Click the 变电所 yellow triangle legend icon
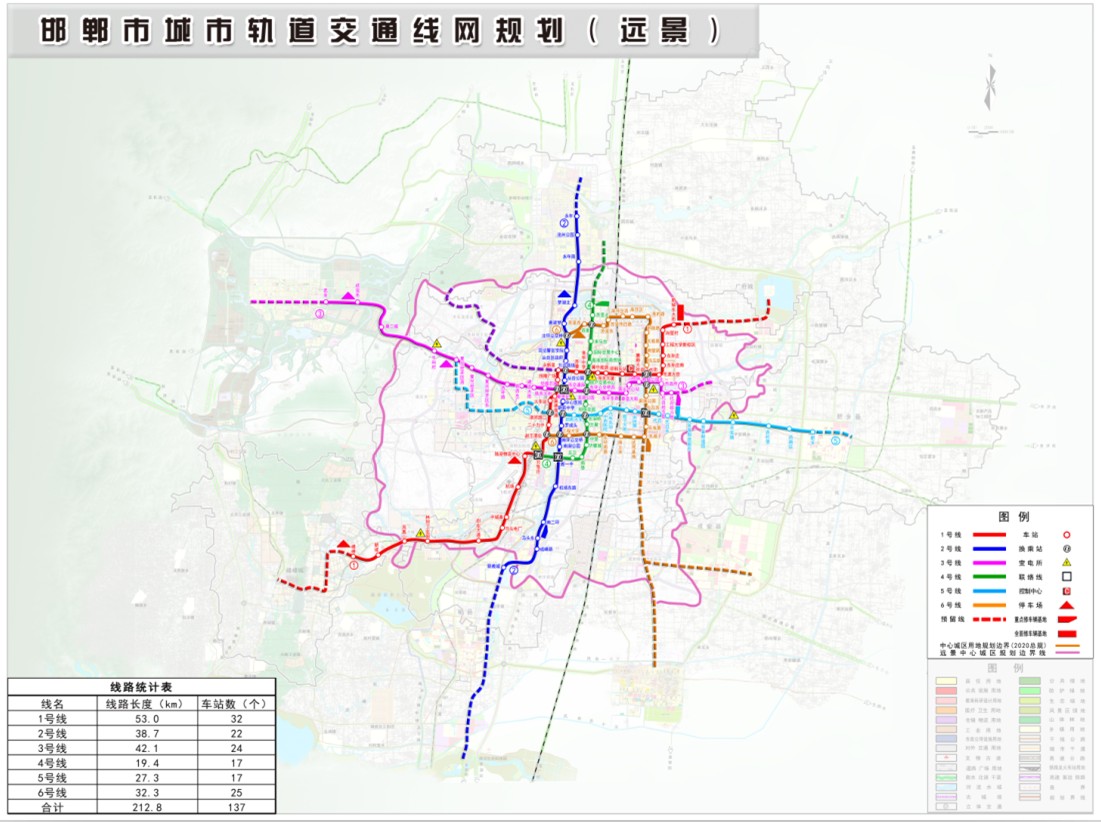 [x=1067, y=564]
